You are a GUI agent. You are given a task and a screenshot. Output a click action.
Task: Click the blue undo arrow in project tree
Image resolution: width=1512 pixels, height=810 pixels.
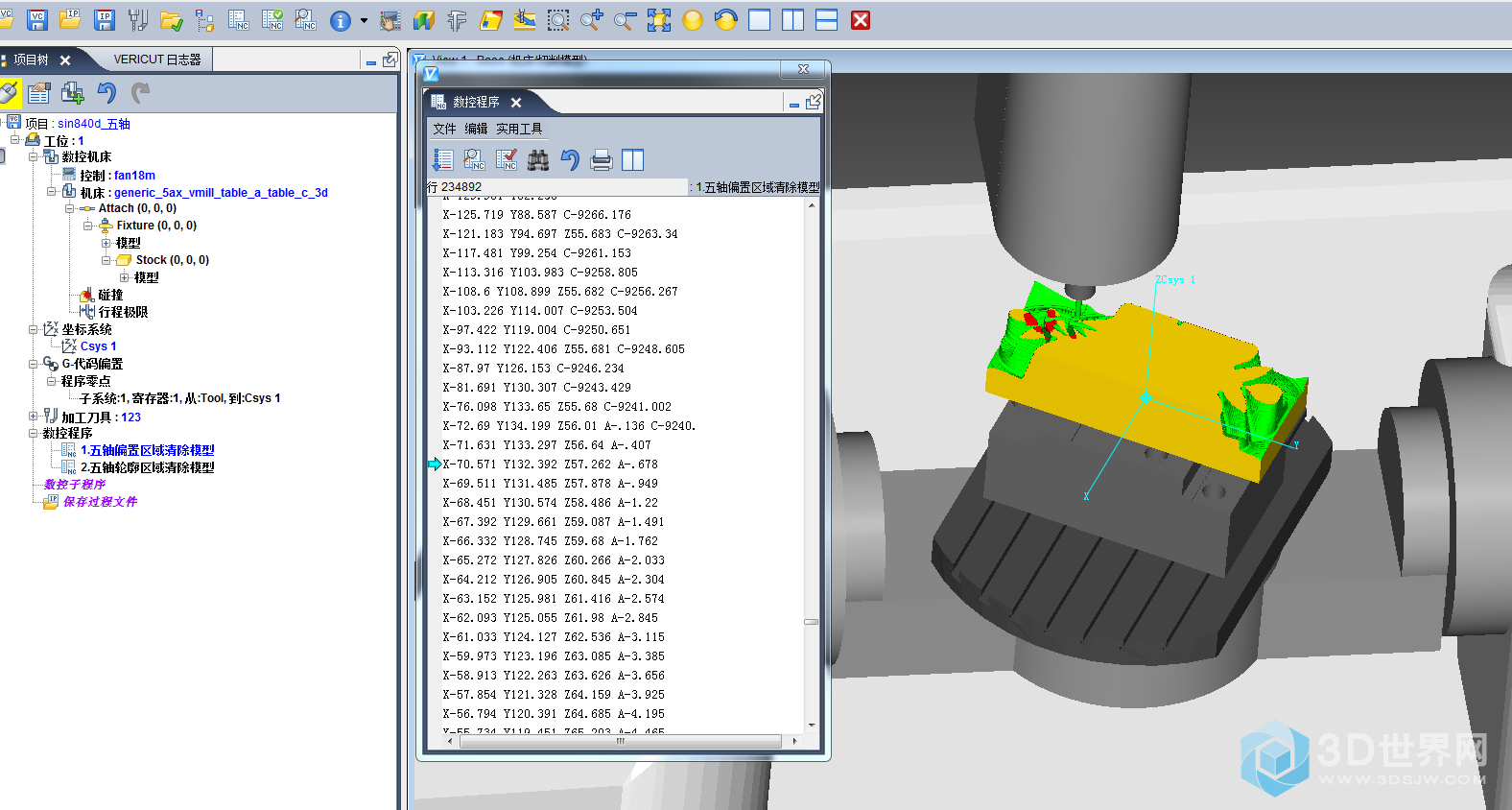click(x=106, y=92)
